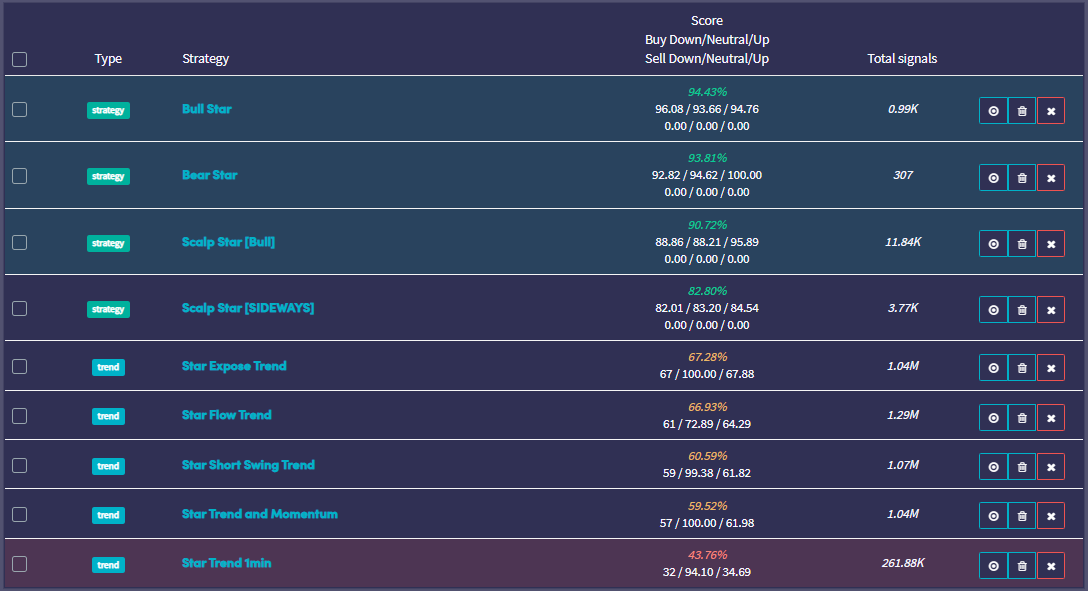Click the view icon for Star Trend and Momentum
1088x591 pixels.
click(x=993, y=515)
